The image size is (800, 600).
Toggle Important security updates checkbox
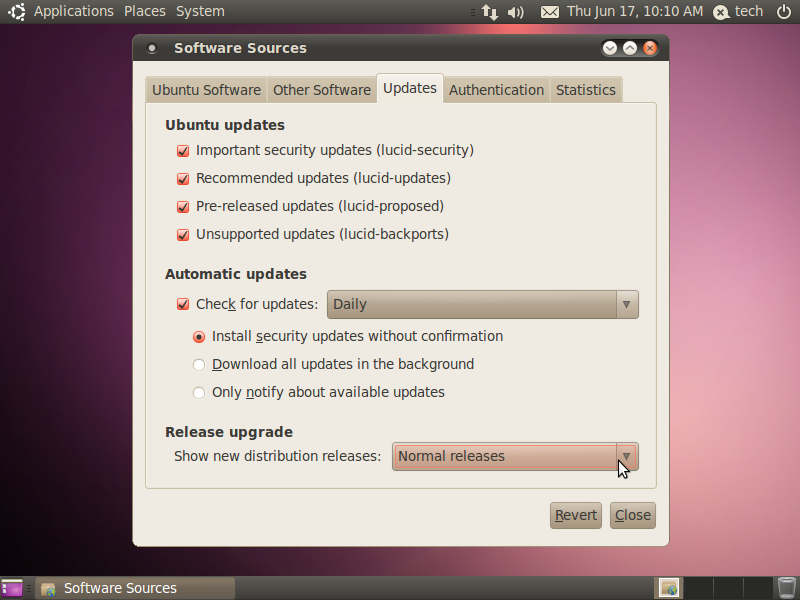click(183, 151)
